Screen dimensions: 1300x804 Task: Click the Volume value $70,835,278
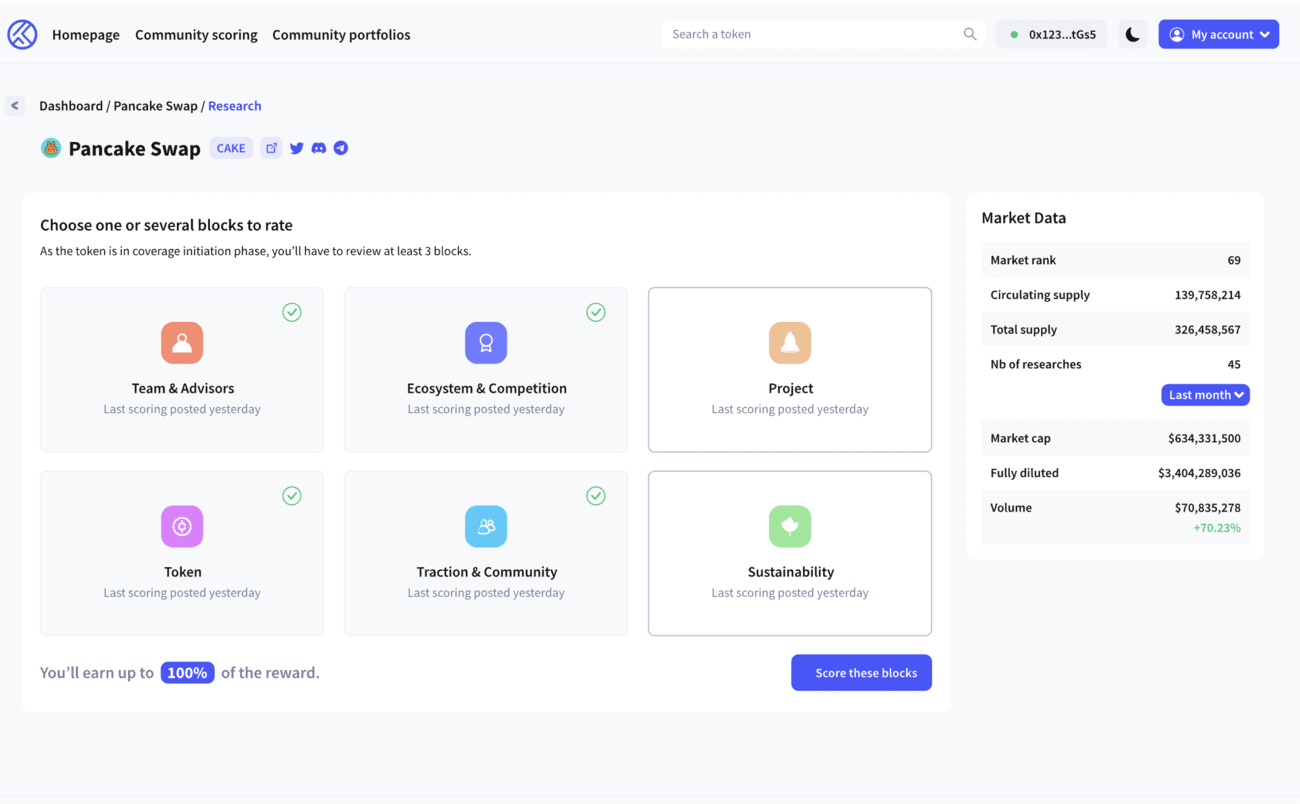click(x=1207, y=508)
